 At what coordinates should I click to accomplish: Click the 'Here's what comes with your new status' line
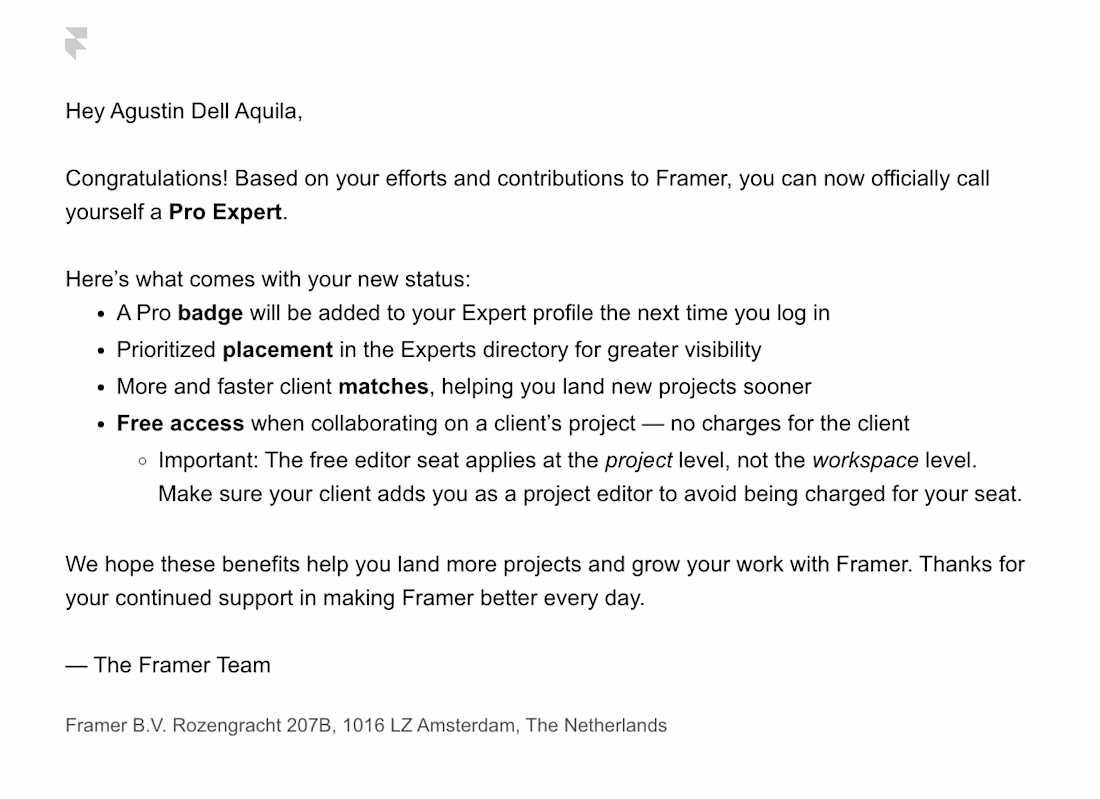[268, 279]
